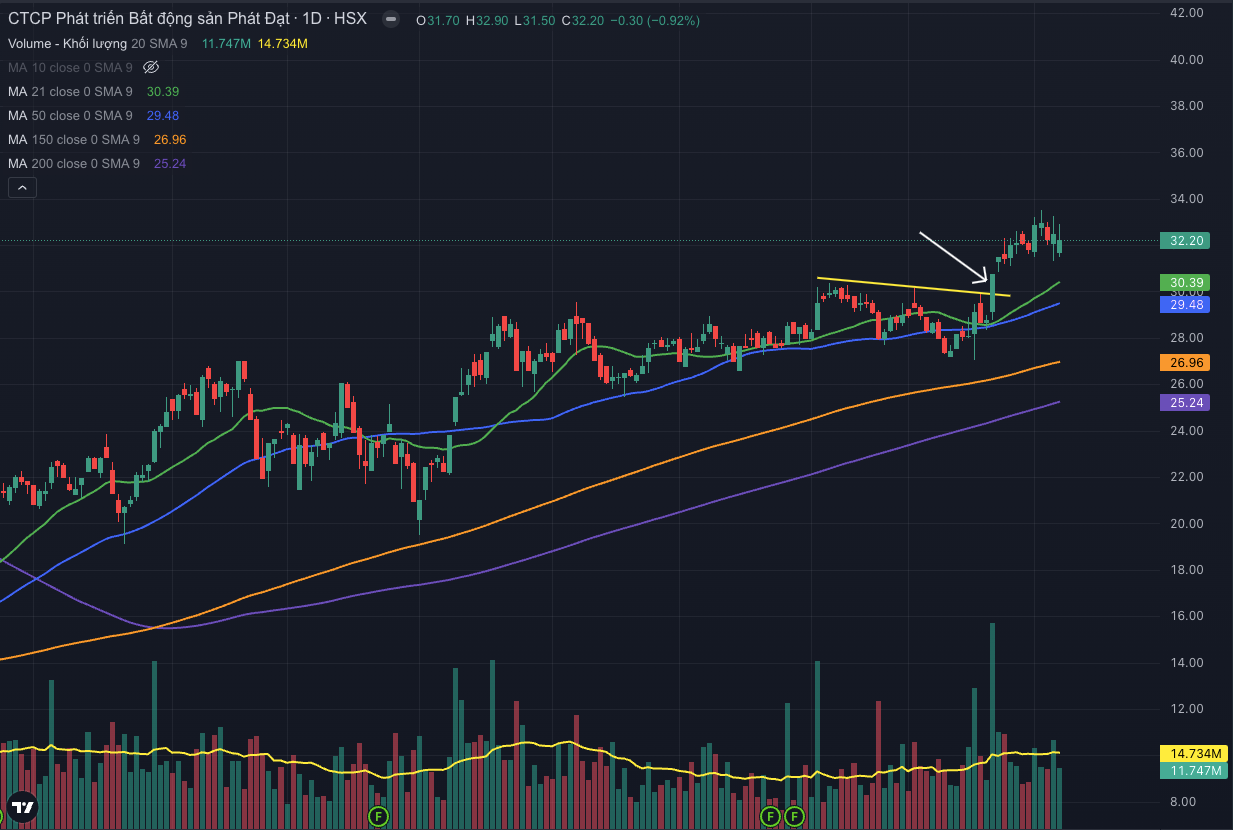Click the low price L31.50 readout
Viewport: 1233px width, 830px height.
[534, 20]
